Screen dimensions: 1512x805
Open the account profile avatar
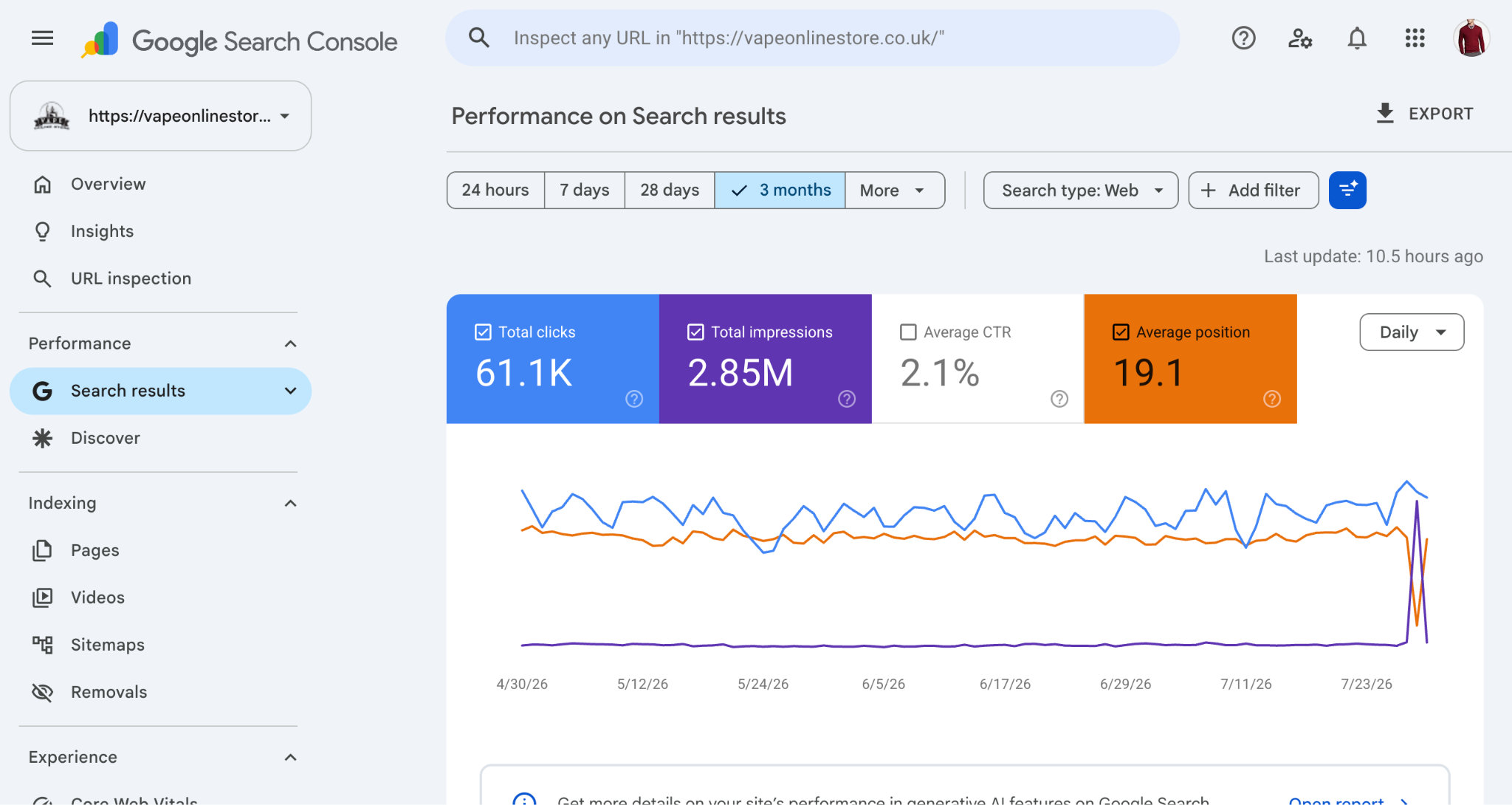1471,38
